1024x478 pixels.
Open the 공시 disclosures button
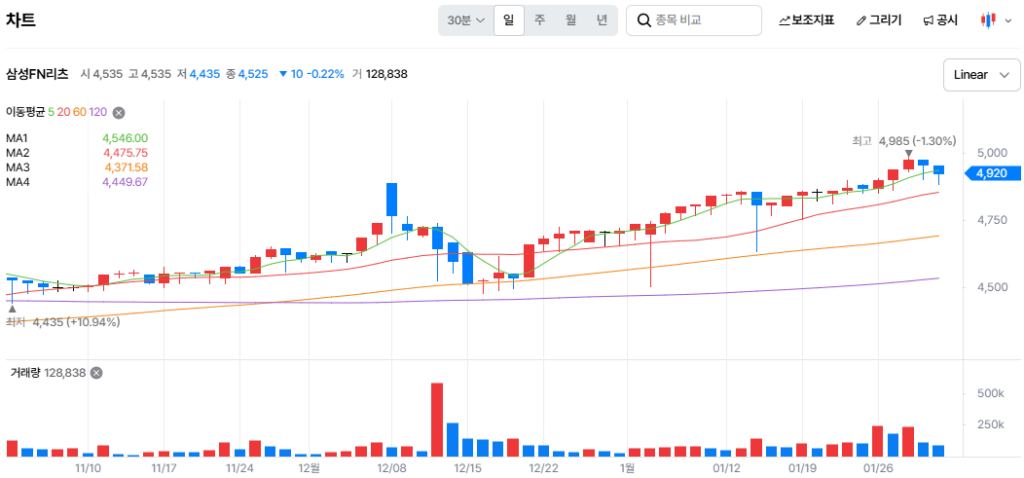click(940, 20)
